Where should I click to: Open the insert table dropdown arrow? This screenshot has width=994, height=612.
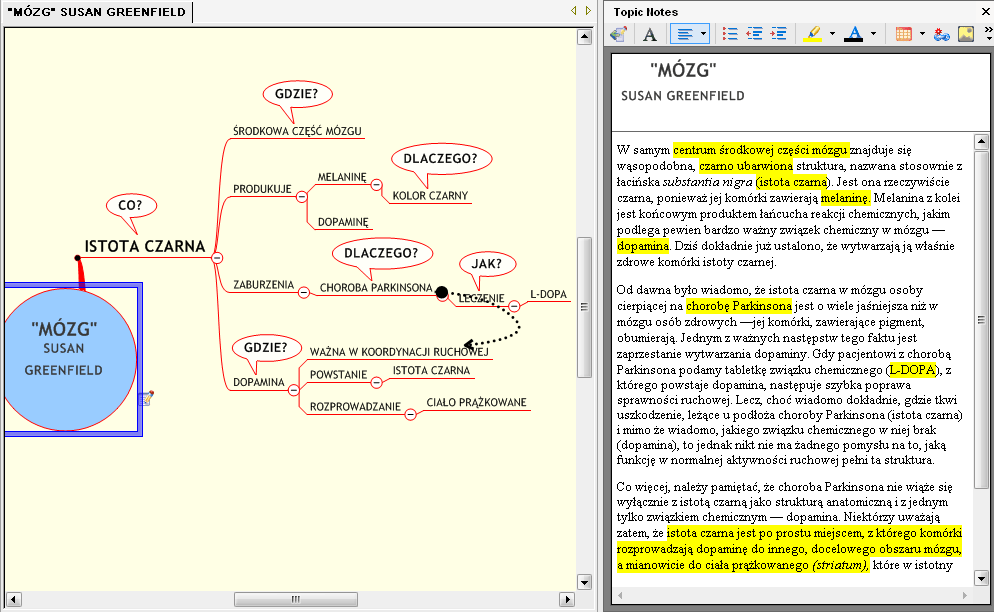921,34
